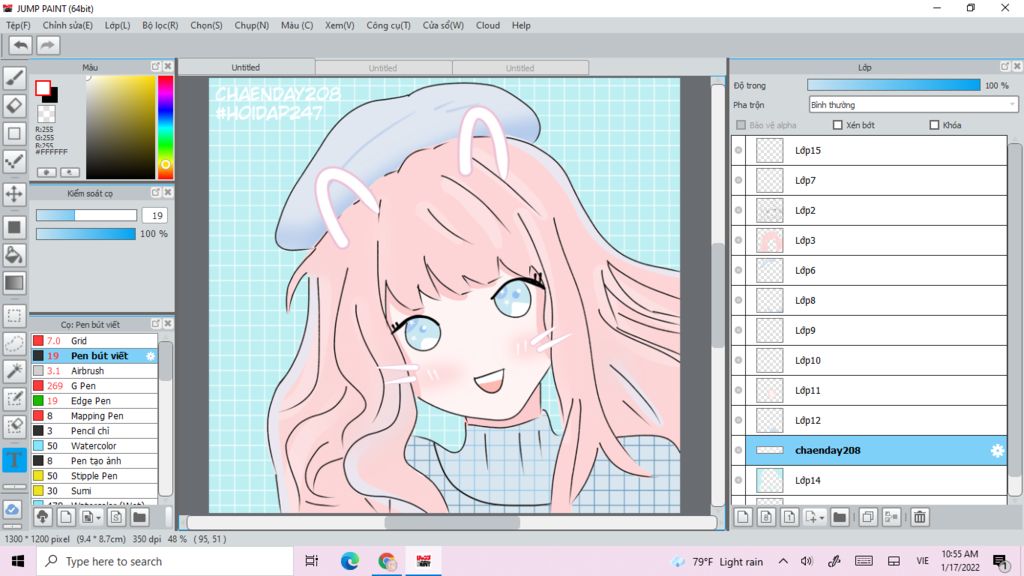Select the G Pen brush
This screenshot has width=1024, height=576.
[x=95, y=386]
